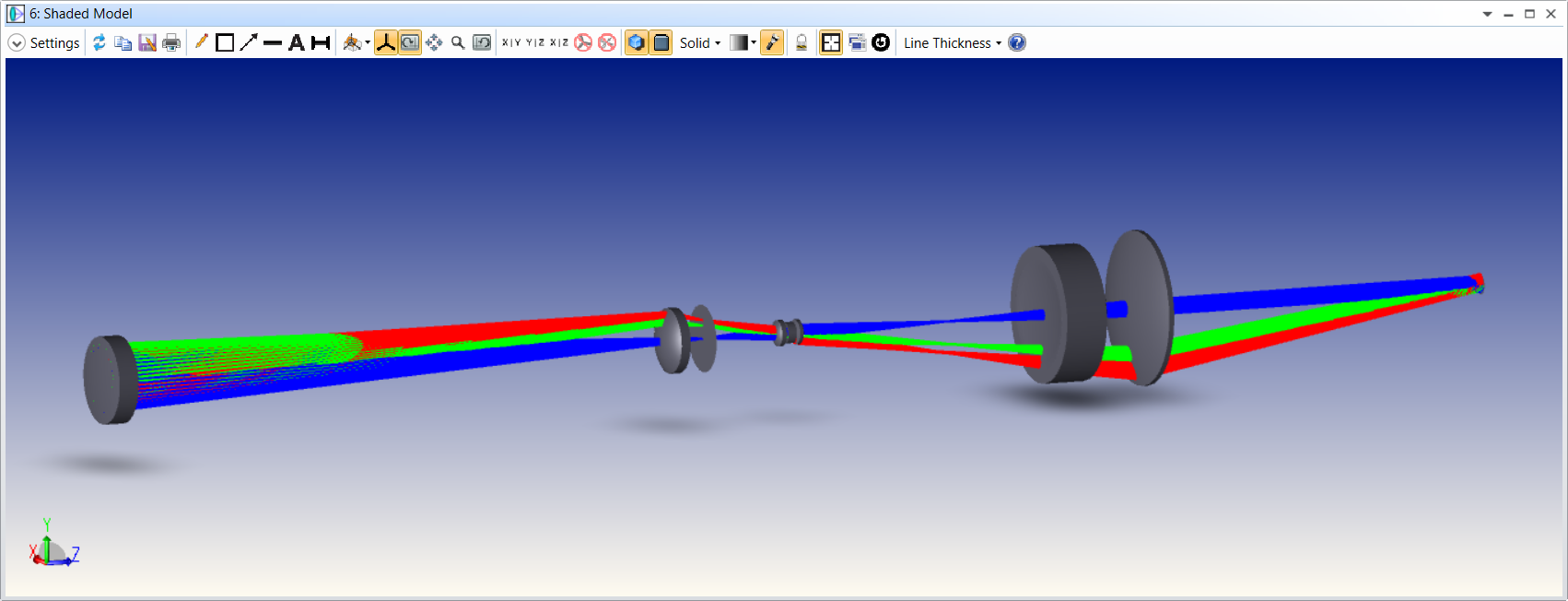1568x601 pixels.
Task: Open the help question mark
Action: pyautogui.click(x=1017, y=42)
